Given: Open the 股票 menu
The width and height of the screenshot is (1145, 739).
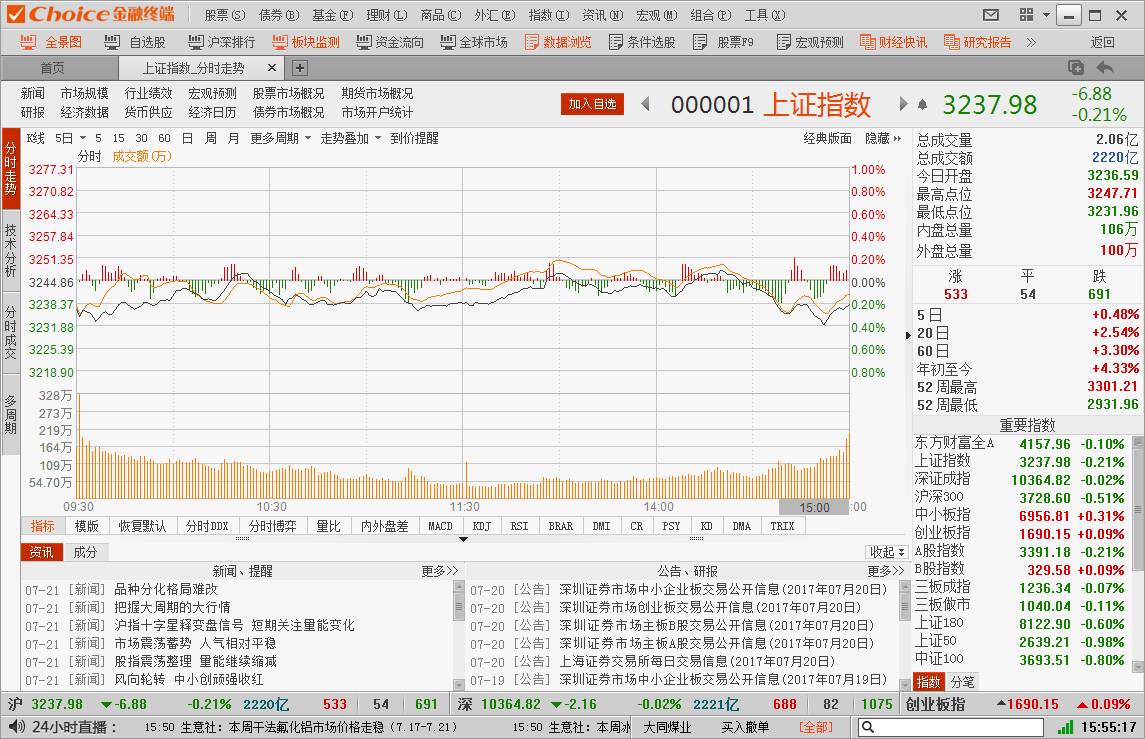Looking at the screenshot, I should 223,15.
